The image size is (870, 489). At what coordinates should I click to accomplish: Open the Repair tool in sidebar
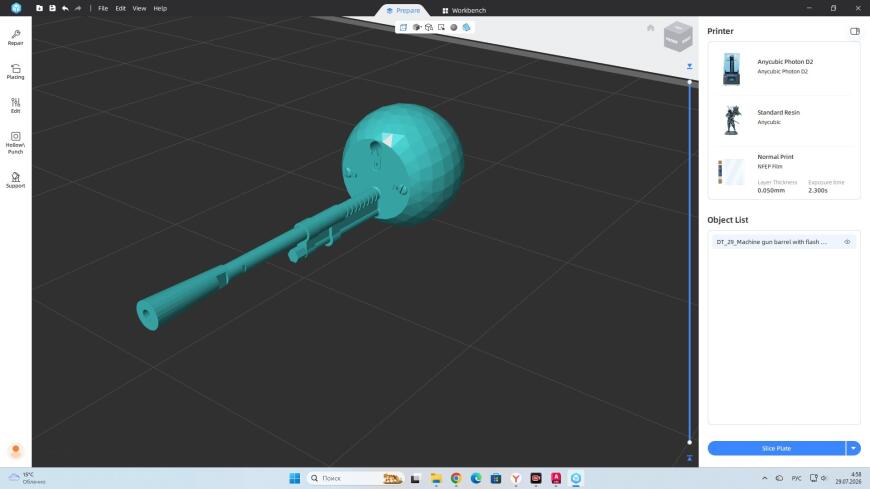(x=16, y=37)
